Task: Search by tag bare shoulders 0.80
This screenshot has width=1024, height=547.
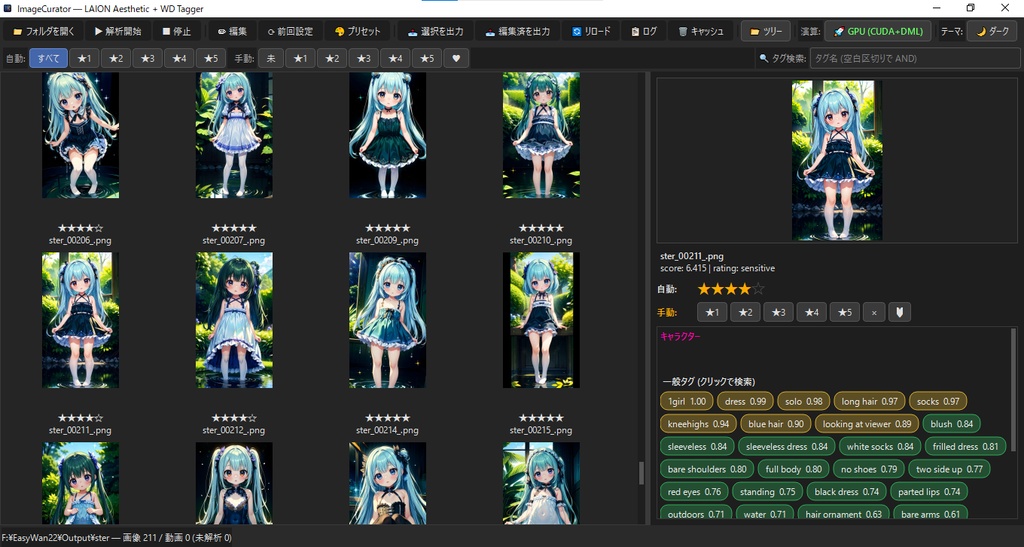Action: [707, 469]
